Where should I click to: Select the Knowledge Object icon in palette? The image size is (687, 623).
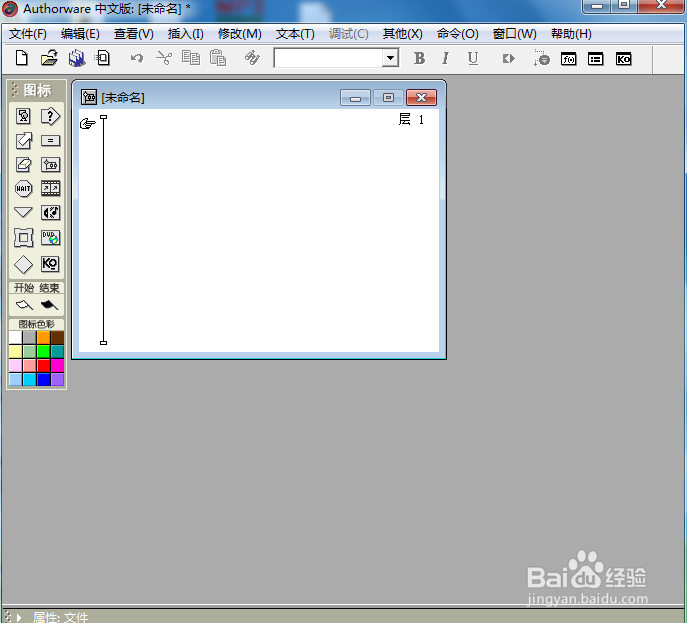[x=50, y=264]
